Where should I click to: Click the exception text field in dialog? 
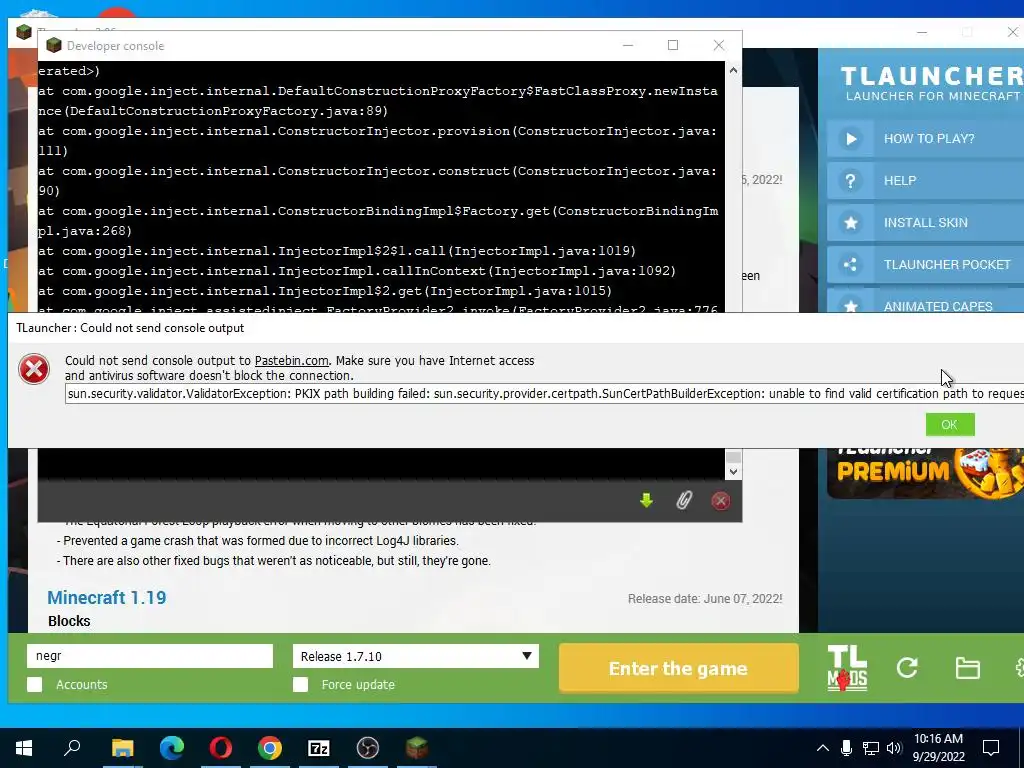[544, 394]
